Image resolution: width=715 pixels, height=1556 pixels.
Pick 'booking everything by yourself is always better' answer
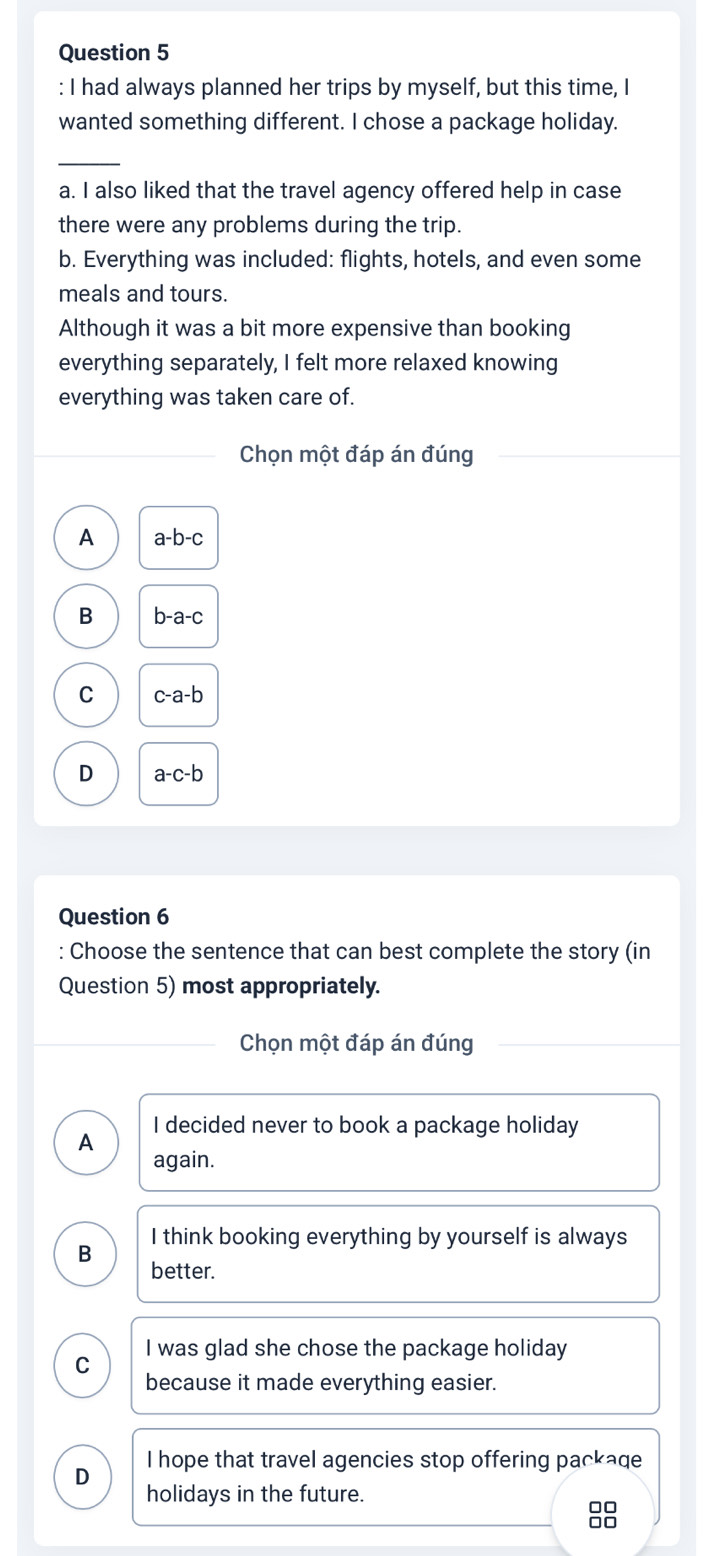(x=398, y=1254)
